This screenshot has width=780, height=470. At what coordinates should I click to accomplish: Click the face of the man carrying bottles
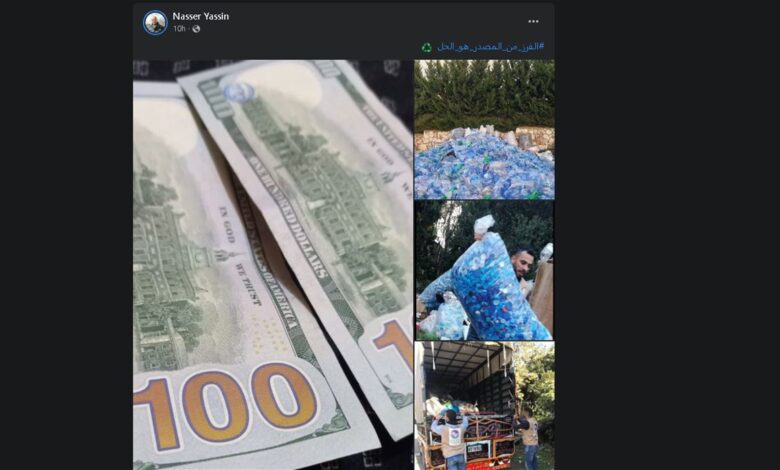coord(522,264)
